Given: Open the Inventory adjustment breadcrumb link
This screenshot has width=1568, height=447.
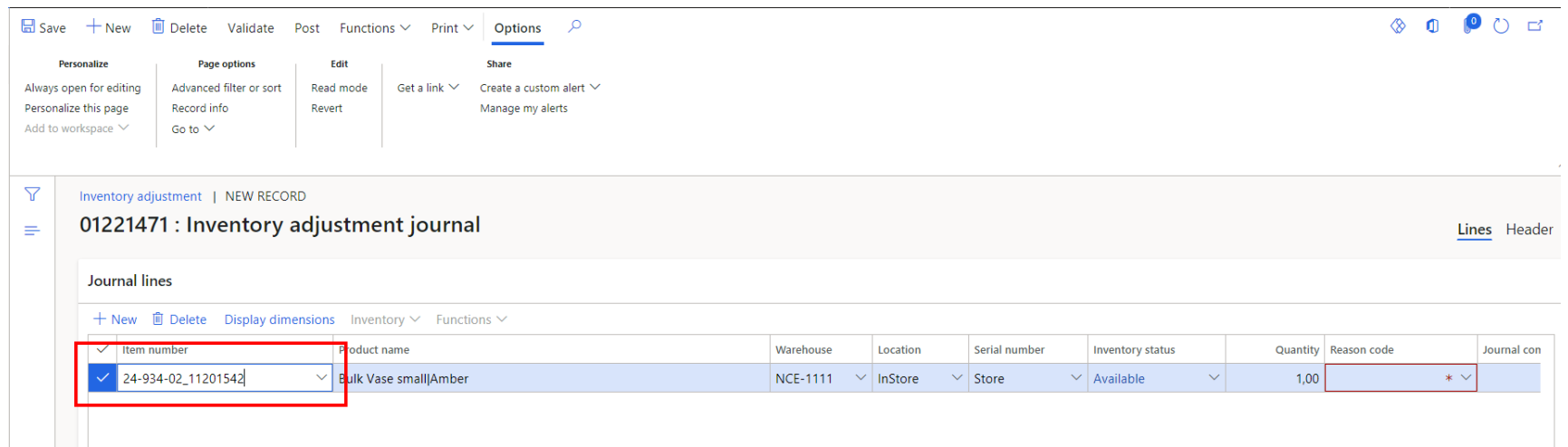Looking at the screenshot, I should 140,196.
